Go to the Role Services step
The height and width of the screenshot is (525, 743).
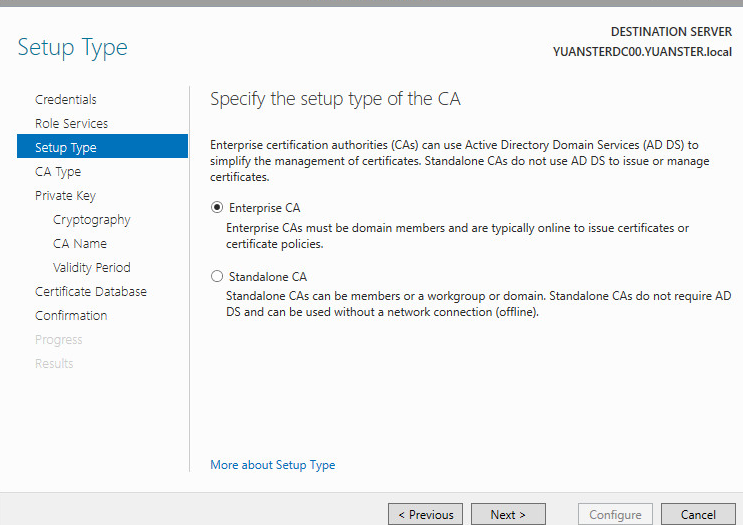tap(72, 124)
